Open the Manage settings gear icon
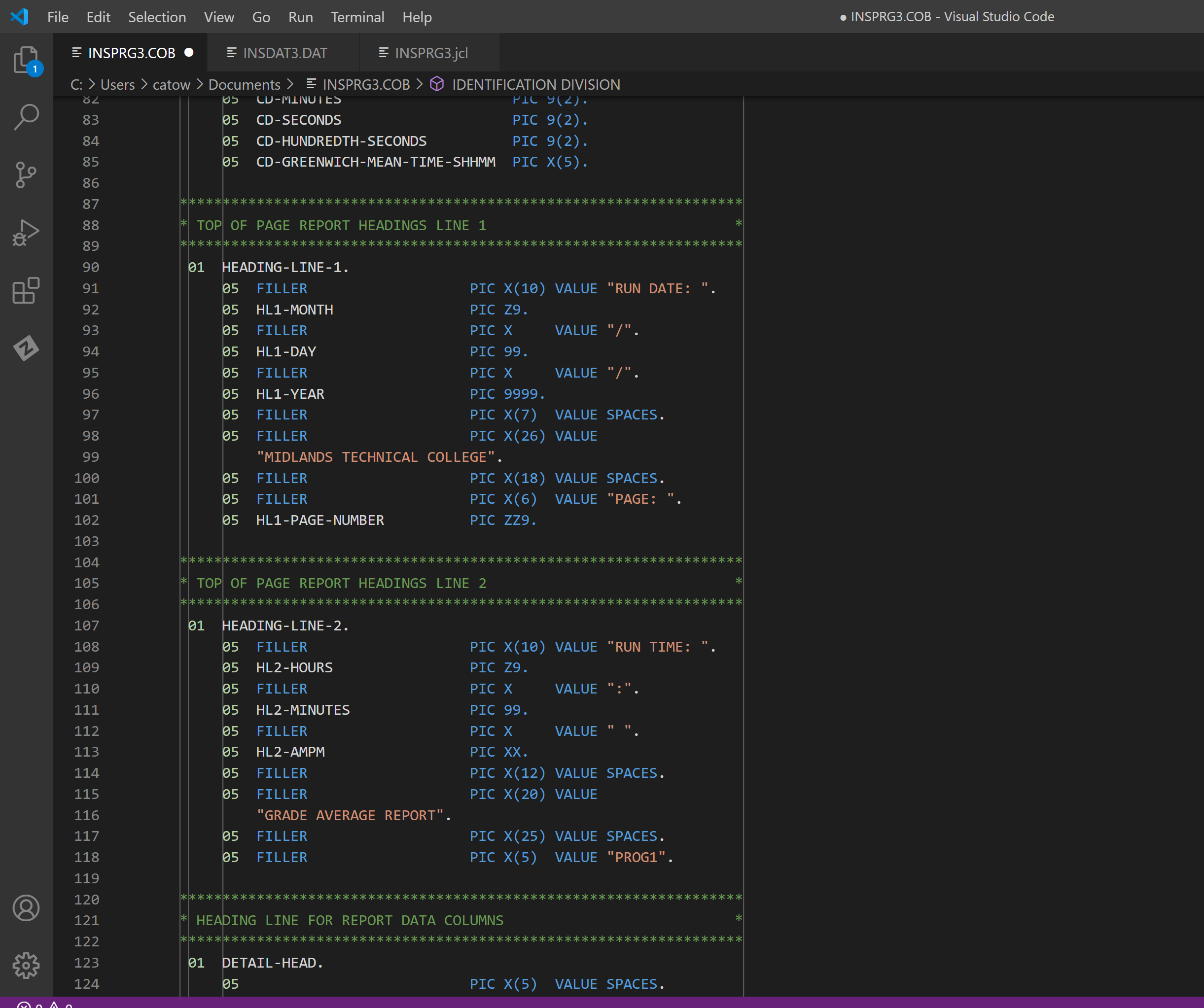Screen dimensions: 1204x1008 click(26, 966)
